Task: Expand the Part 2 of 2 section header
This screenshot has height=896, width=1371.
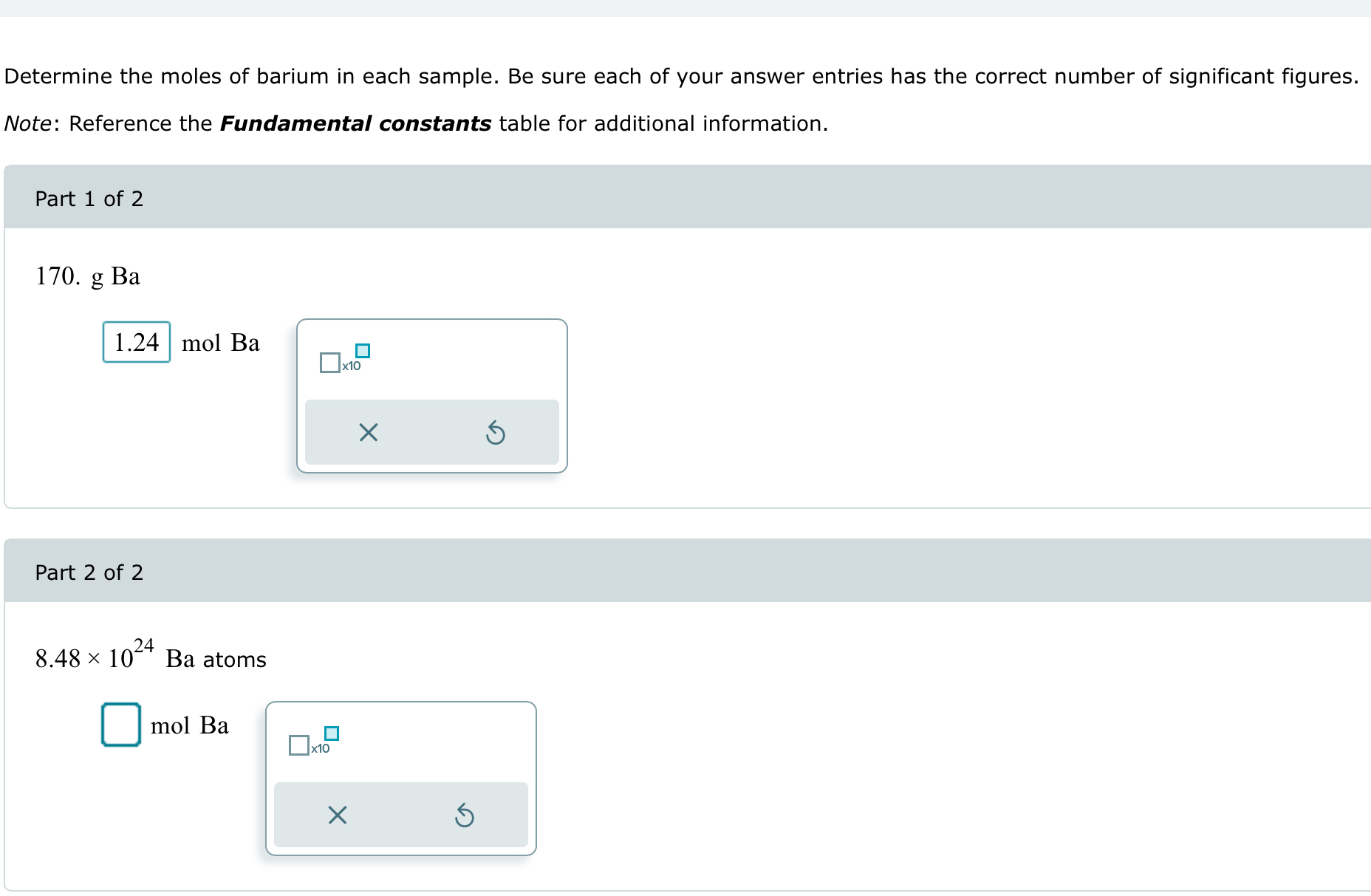Action: 89,572
